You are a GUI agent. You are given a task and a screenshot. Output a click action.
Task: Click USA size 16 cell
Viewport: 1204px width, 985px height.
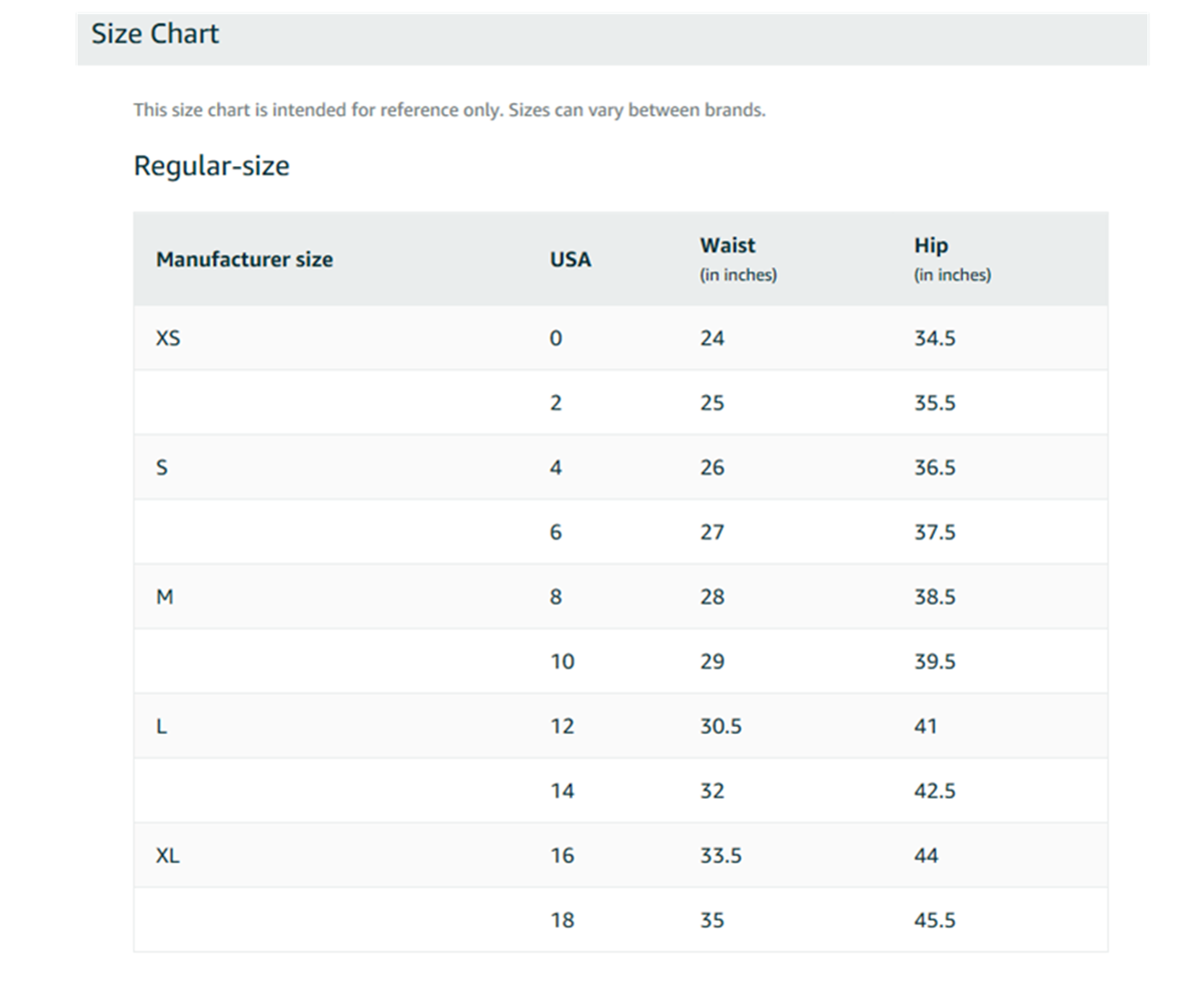[562, 856]
